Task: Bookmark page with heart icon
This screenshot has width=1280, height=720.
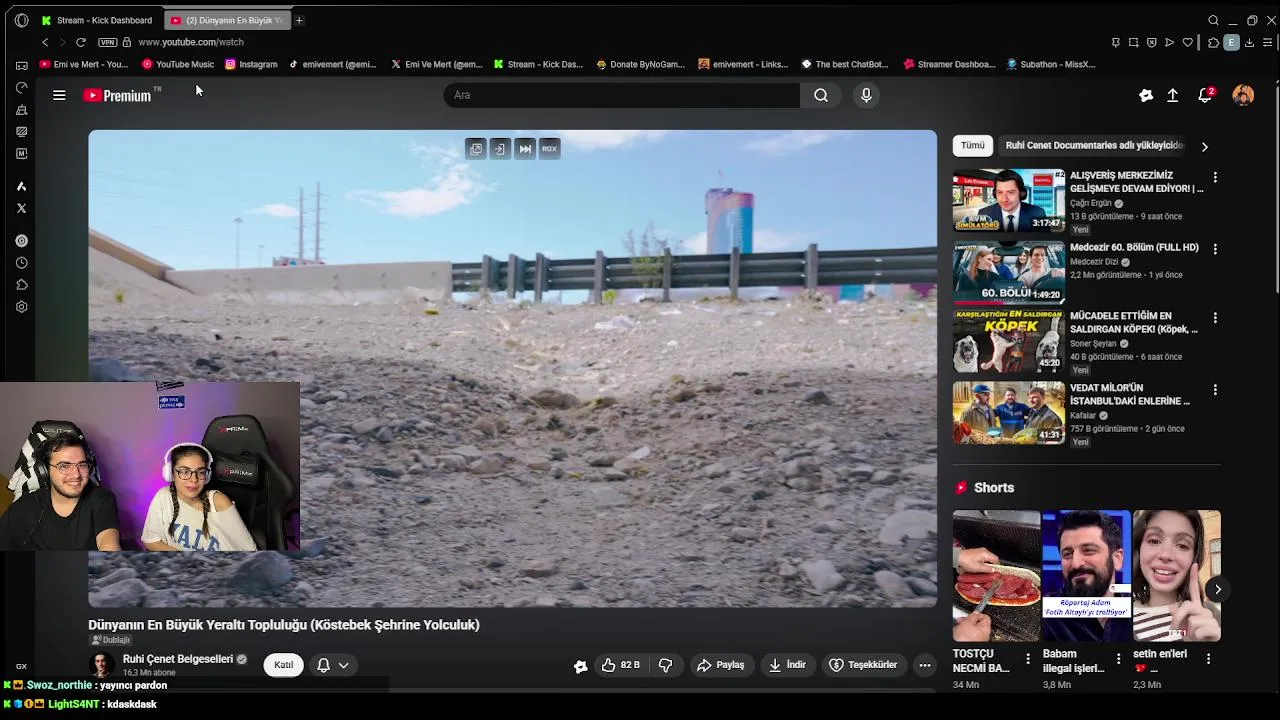Action: pyautogui.click(x=1188, y=42)
